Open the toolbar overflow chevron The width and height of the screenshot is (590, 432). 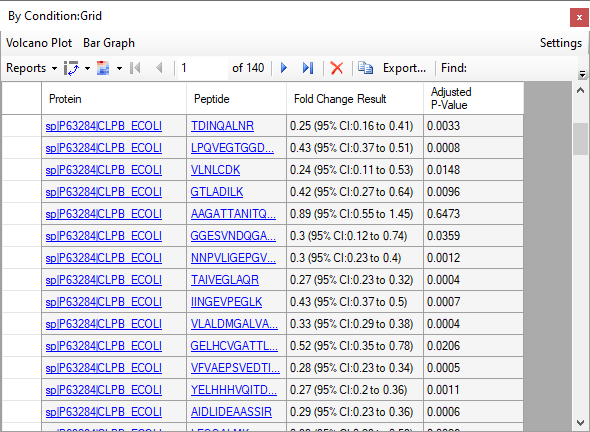(582, 74)
